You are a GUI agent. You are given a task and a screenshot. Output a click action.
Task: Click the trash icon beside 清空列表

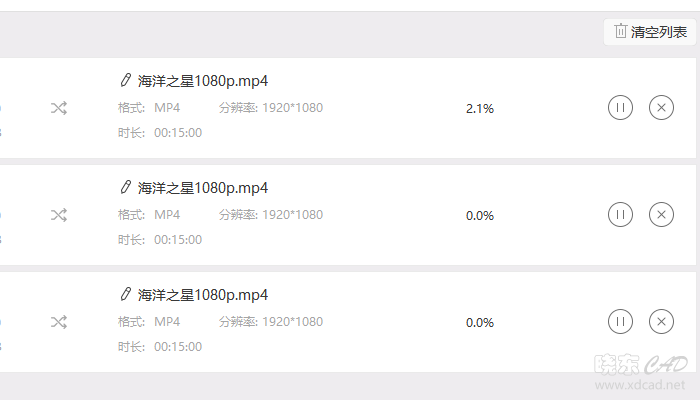(621, 31)
